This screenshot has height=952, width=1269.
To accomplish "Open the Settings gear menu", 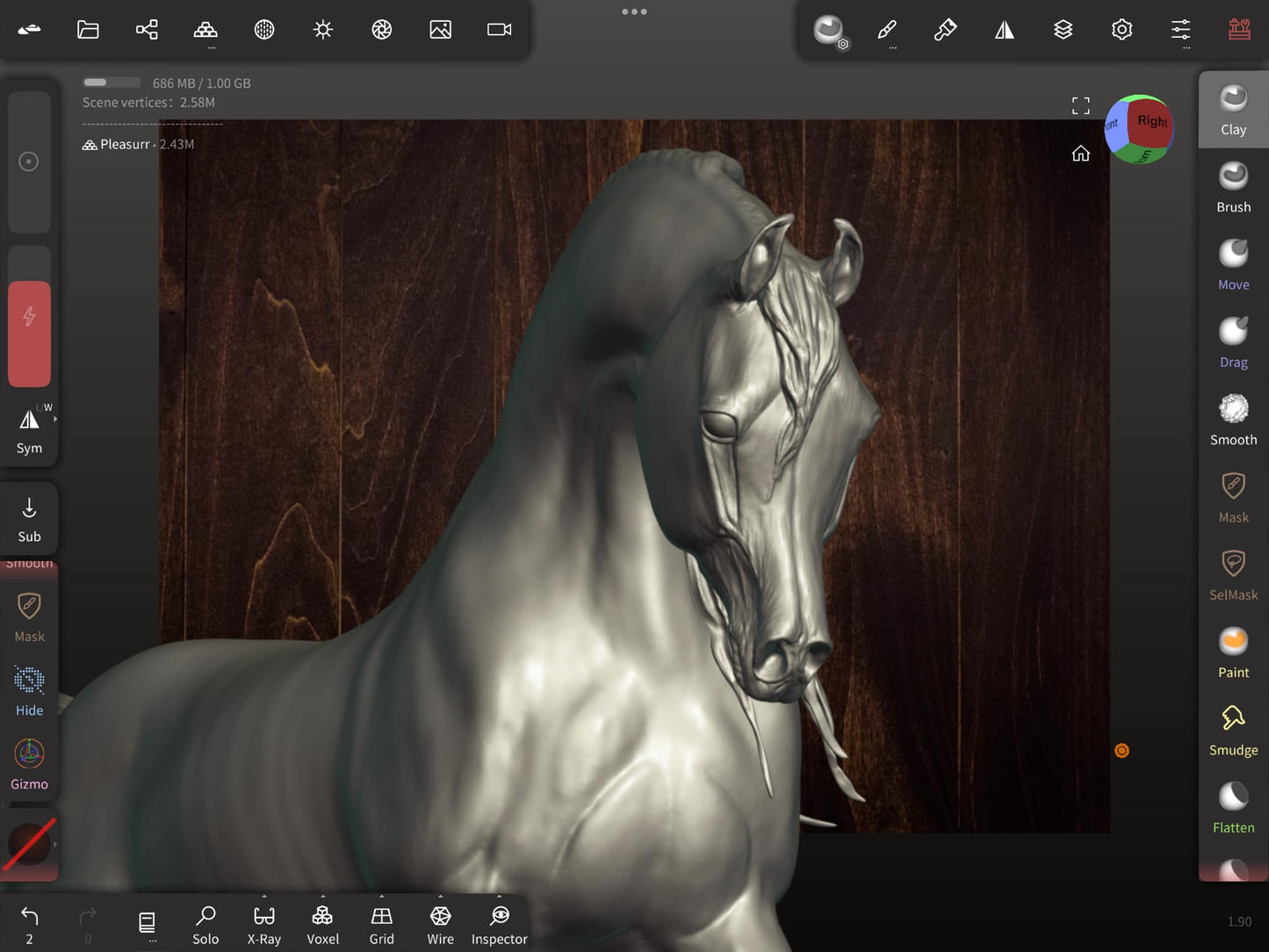I will (1122, 30).
